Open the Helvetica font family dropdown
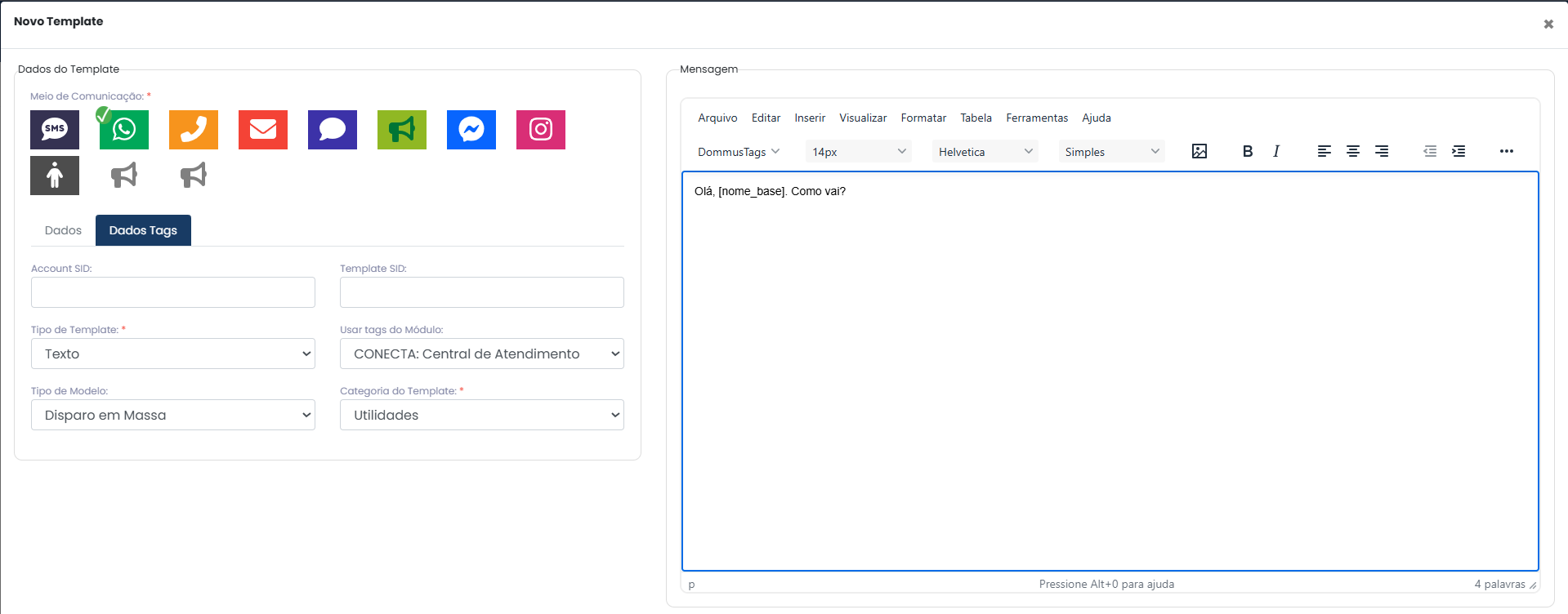Viewport: 1568px width, 614px height. [985, 152]
